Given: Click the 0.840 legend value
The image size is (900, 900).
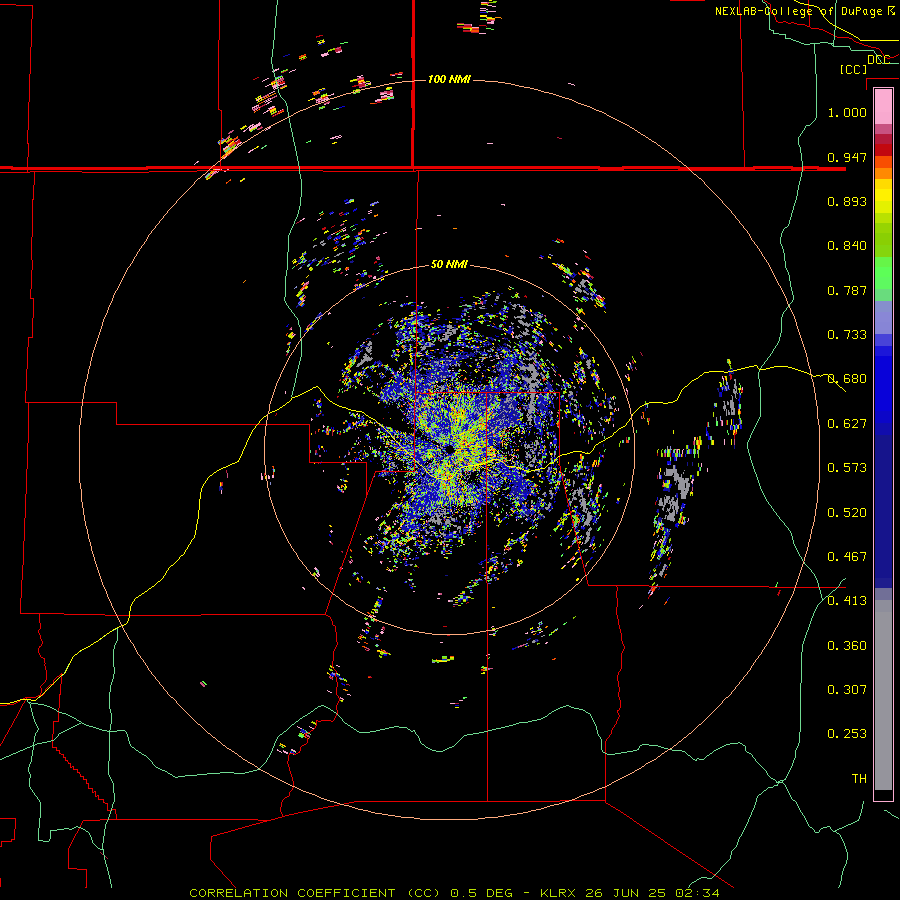Looking at the screenshot, I should click(847, 245).
